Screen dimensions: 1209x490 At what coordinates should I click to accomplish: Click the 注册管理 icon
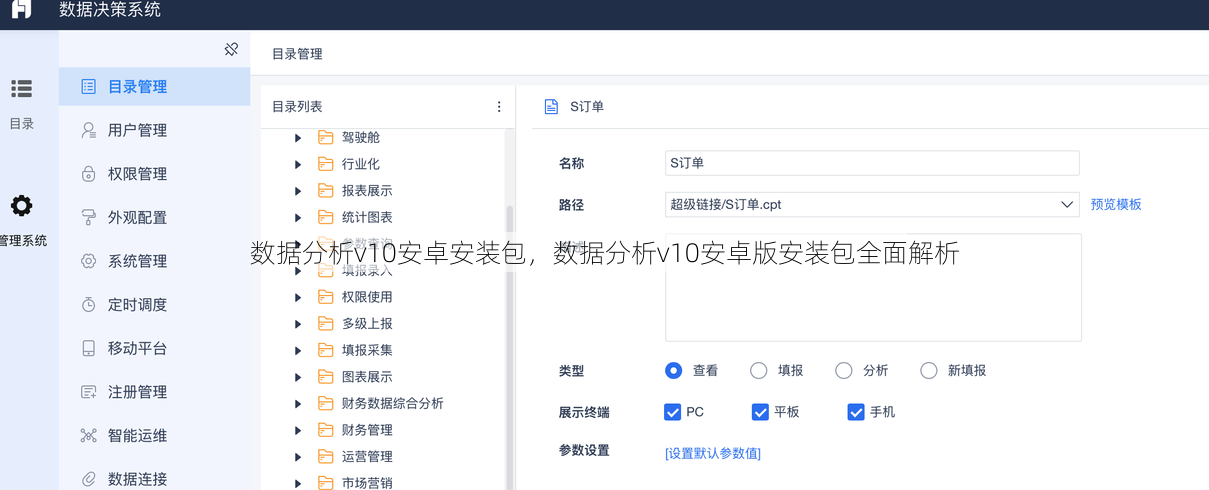coord(88,392)
